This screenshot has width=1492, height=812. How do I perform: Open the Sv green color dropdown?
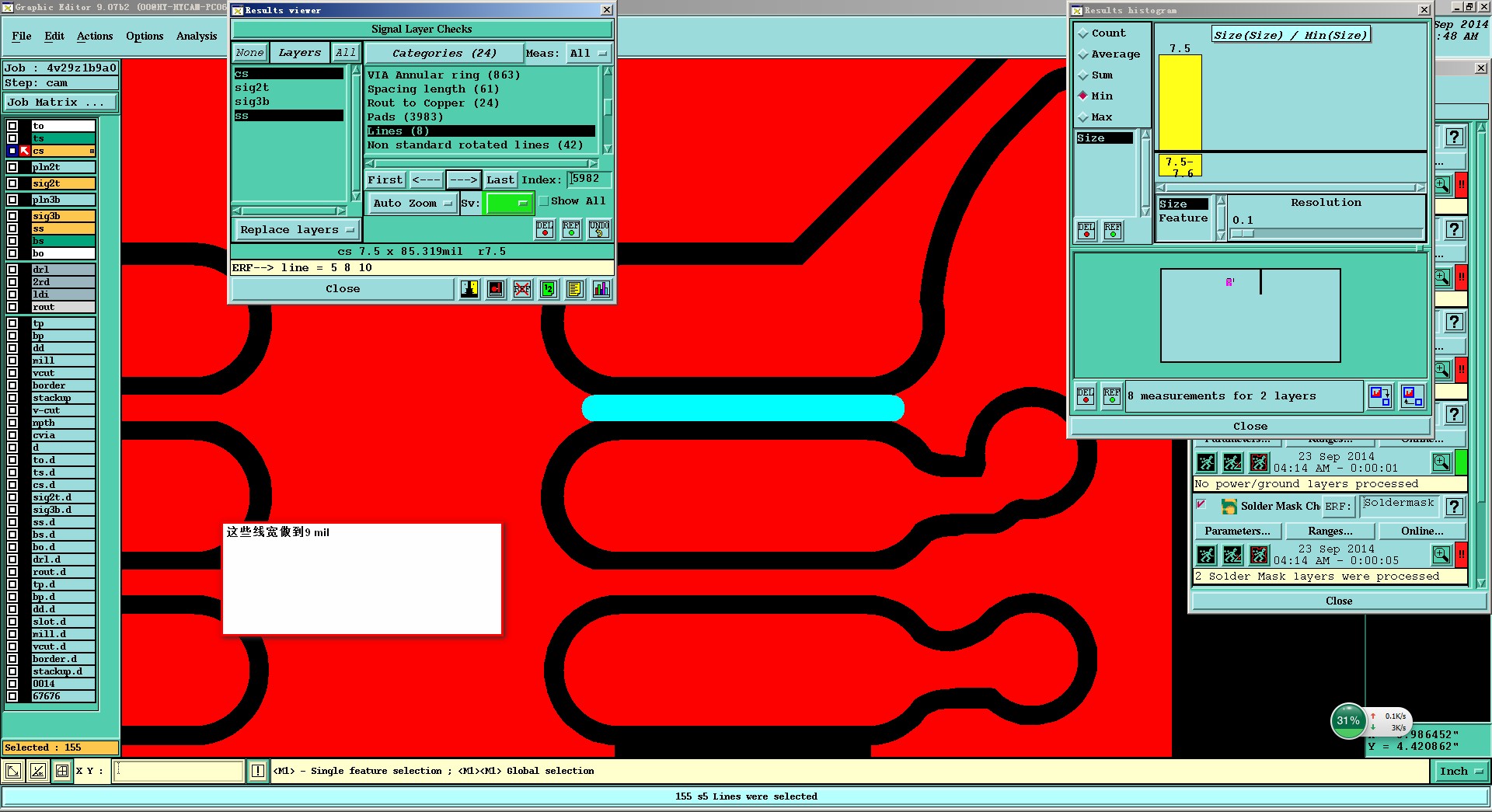[x=508, y=204]
